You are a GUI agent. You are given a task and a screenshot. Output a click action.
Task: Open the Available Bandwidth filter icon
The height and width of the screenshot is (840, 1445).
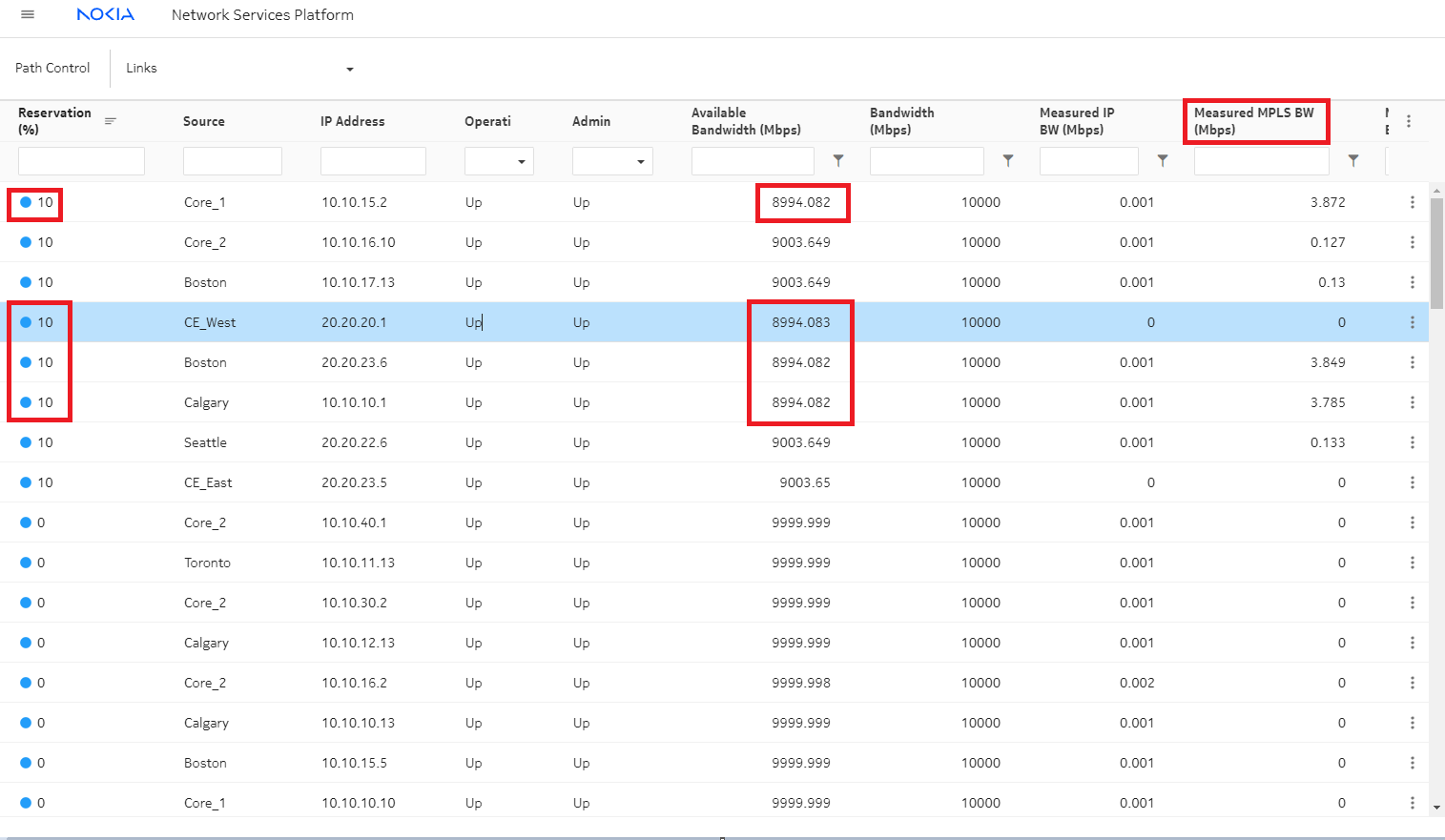838,161
